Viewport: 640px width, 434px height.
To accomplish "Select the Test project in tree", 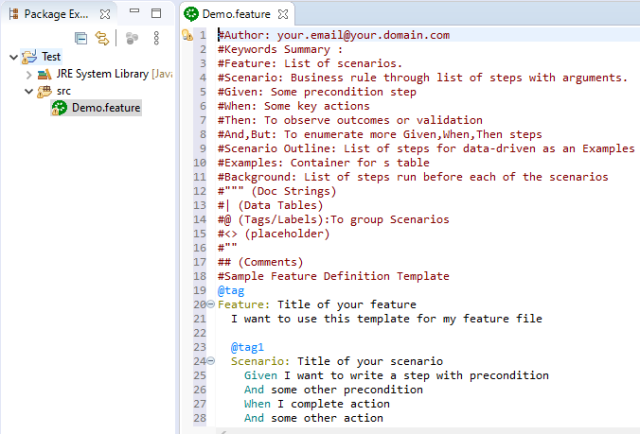I will 51,57.
